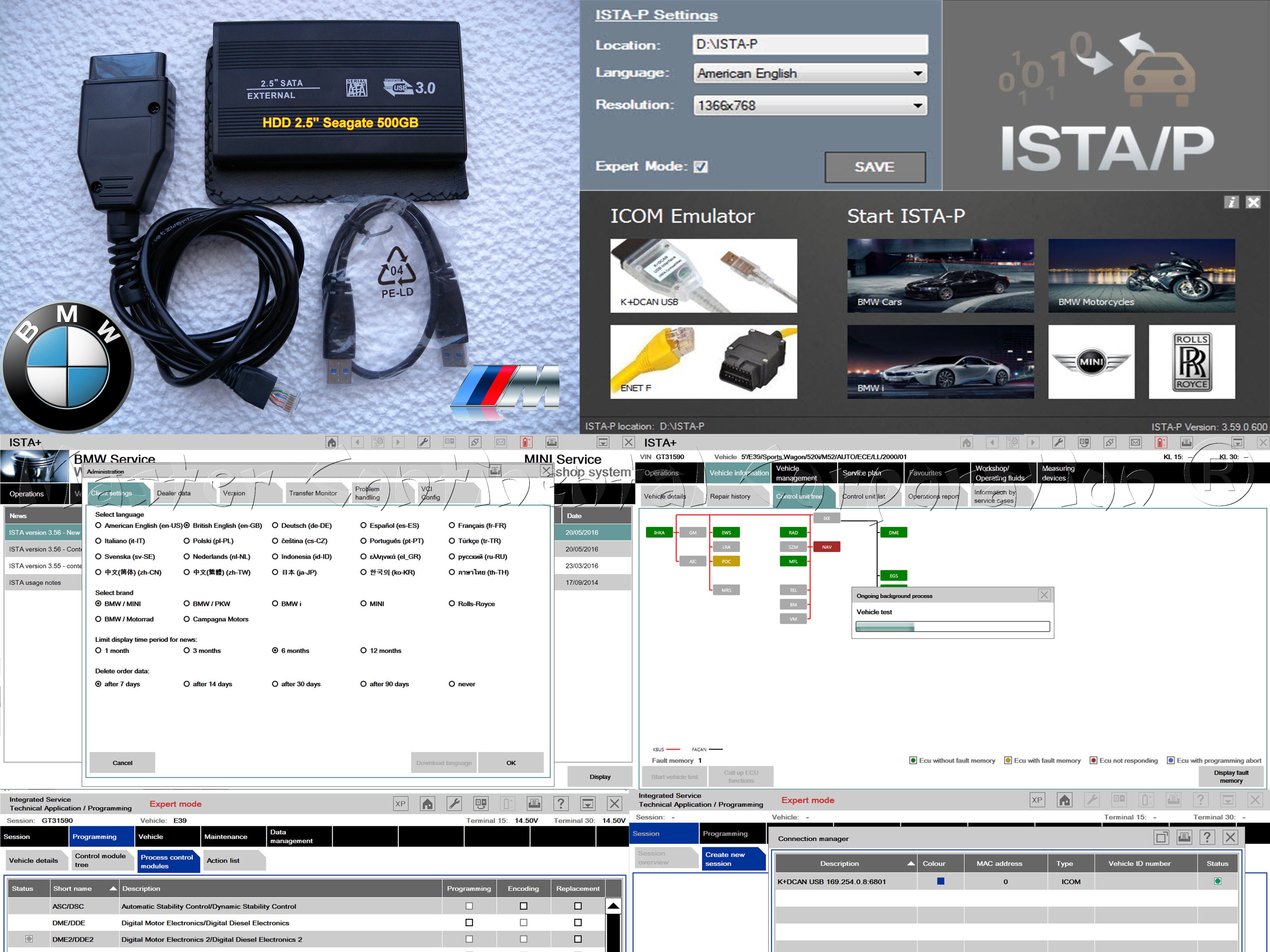Select 12 months news display period
This screenshot has width=1270, height=952.
pyautogui.click(x=364, y=650)
